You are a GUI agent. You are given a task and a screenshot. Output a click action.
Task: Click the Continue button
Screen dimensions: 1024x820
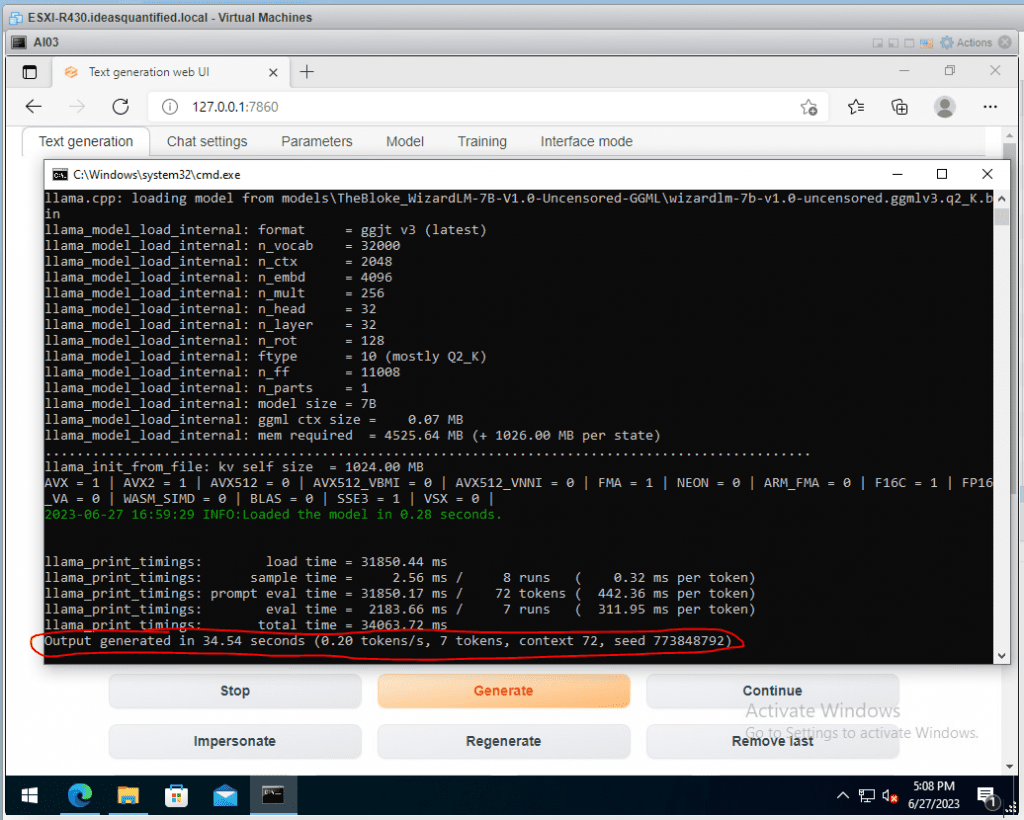[772, 691]
